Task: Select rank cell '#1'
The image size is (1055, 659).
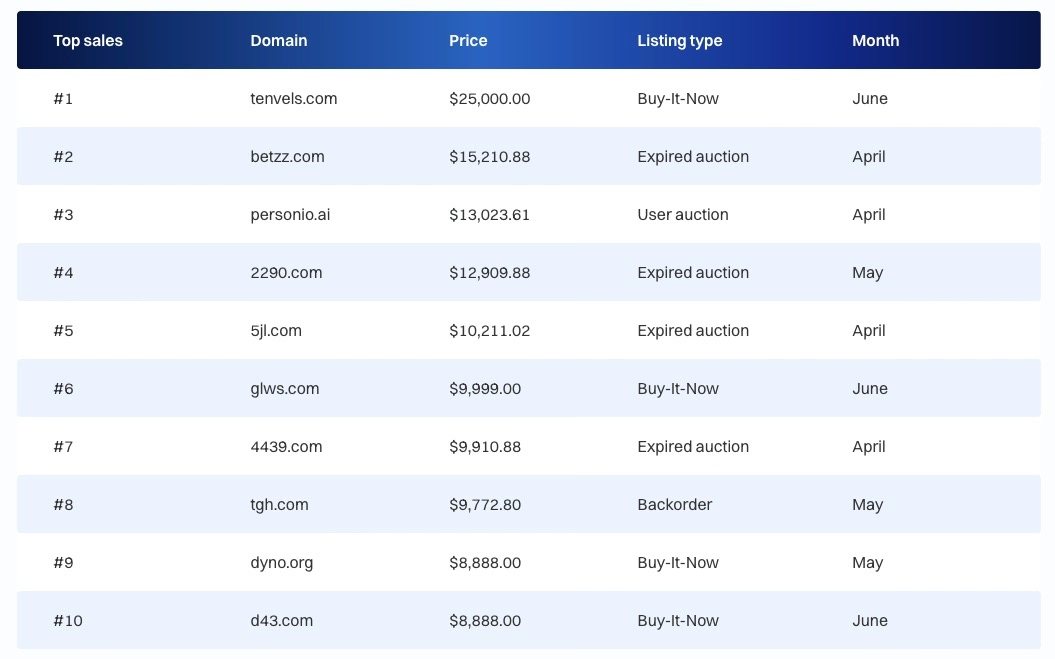Action: pos(63,99)
